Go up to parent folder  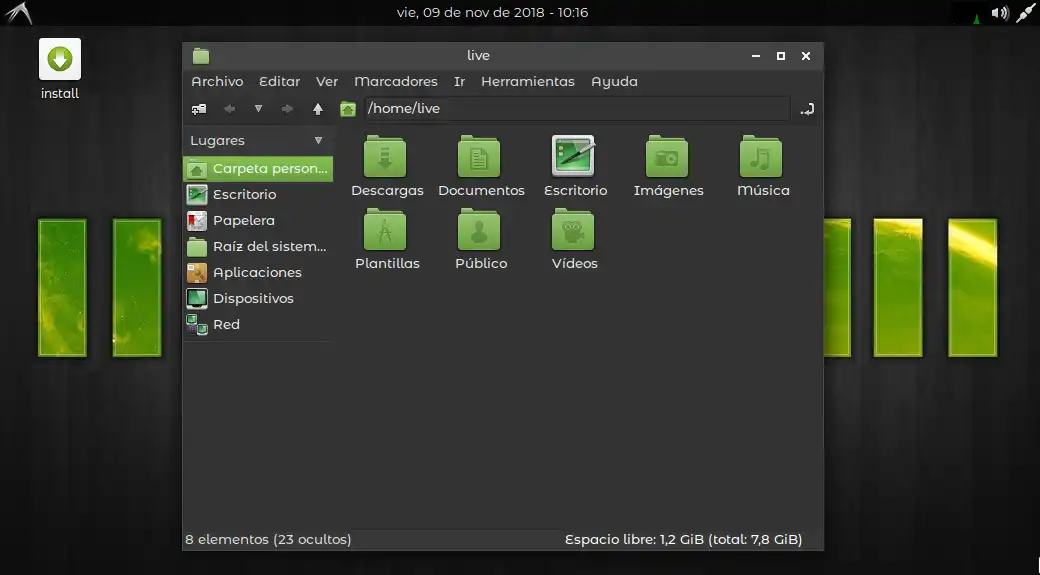318,109
